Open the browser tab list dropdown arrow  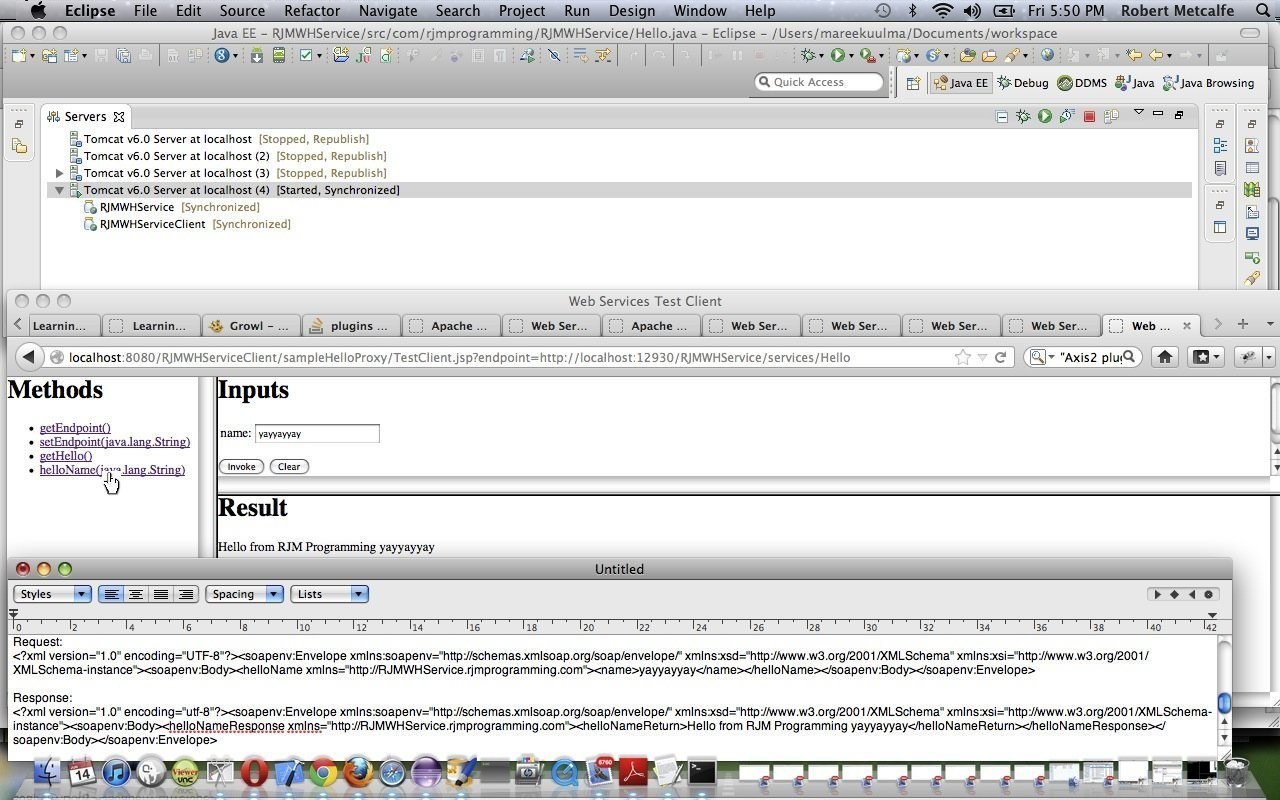1270,324
